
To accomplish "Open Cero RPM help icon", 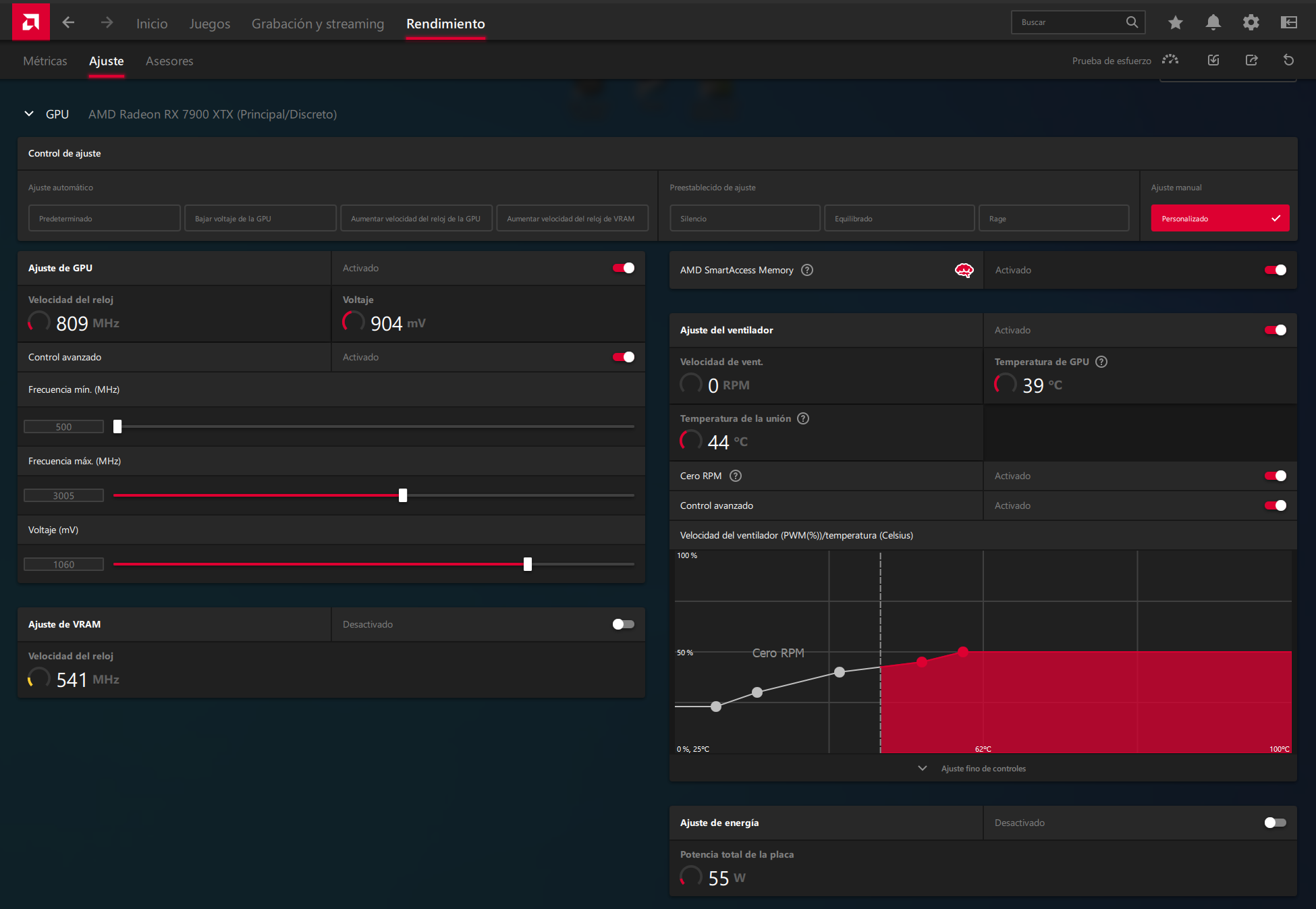I will (736, 476).
